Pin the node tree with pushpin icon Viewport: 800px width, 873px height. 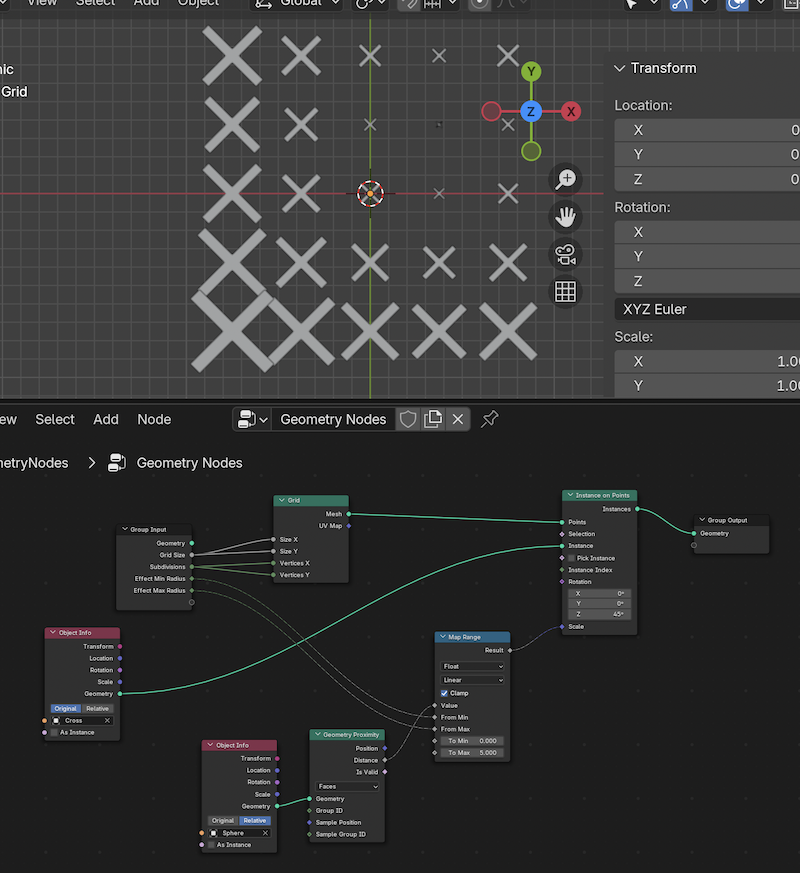click(x=489, y=419)
